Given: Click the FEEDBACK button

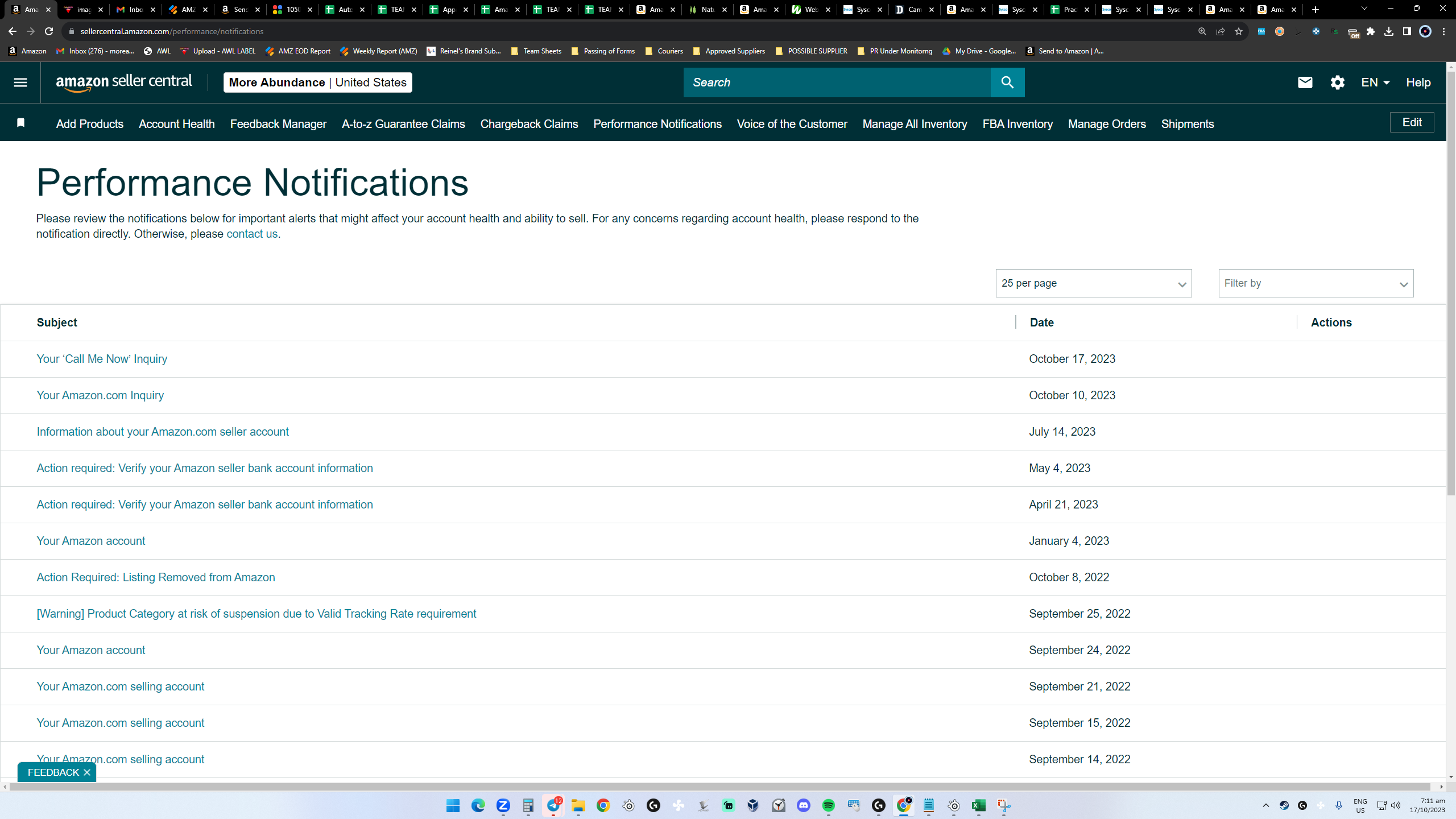Looking at the screenshot, I should [x=53, y=772].
